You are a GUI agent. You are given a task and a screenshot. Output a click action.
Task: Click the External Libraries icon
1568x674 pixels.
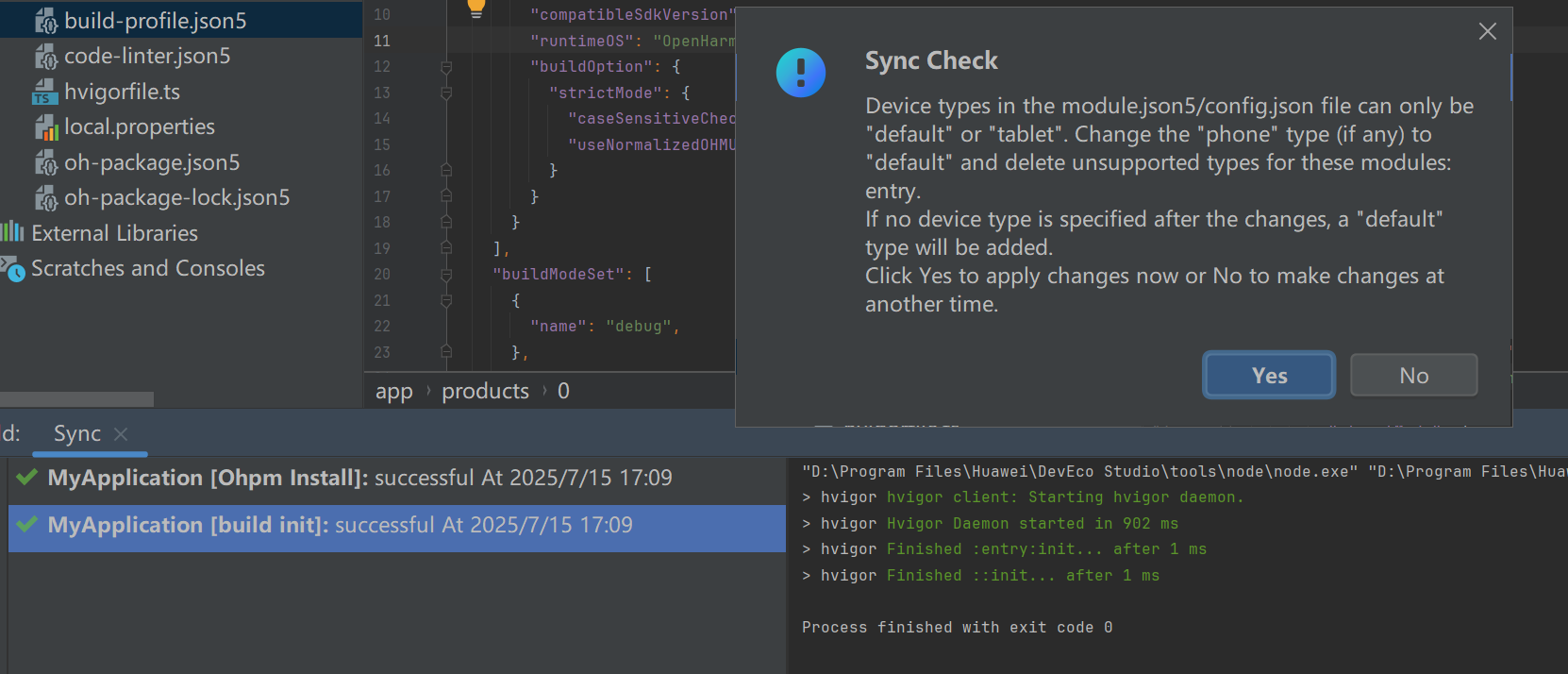12,232
